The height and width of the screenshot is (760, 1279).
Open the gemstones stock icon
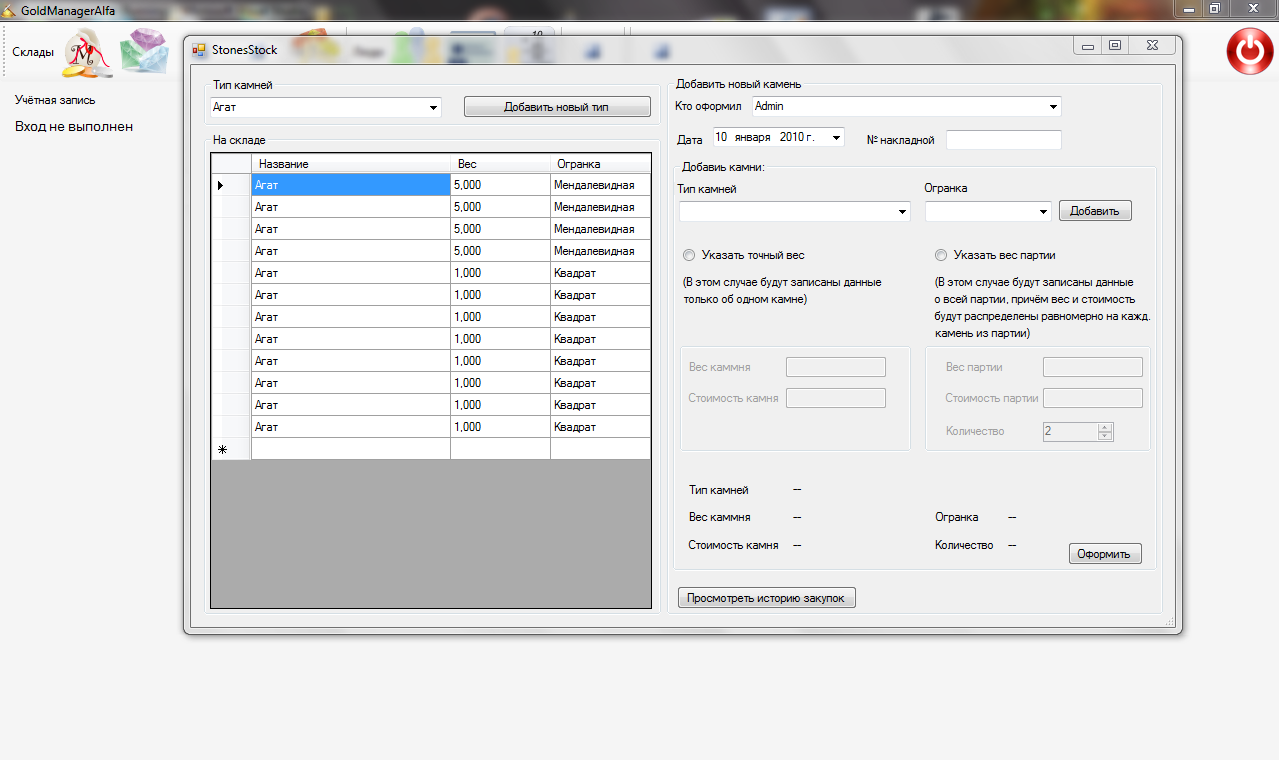(145, 52)
